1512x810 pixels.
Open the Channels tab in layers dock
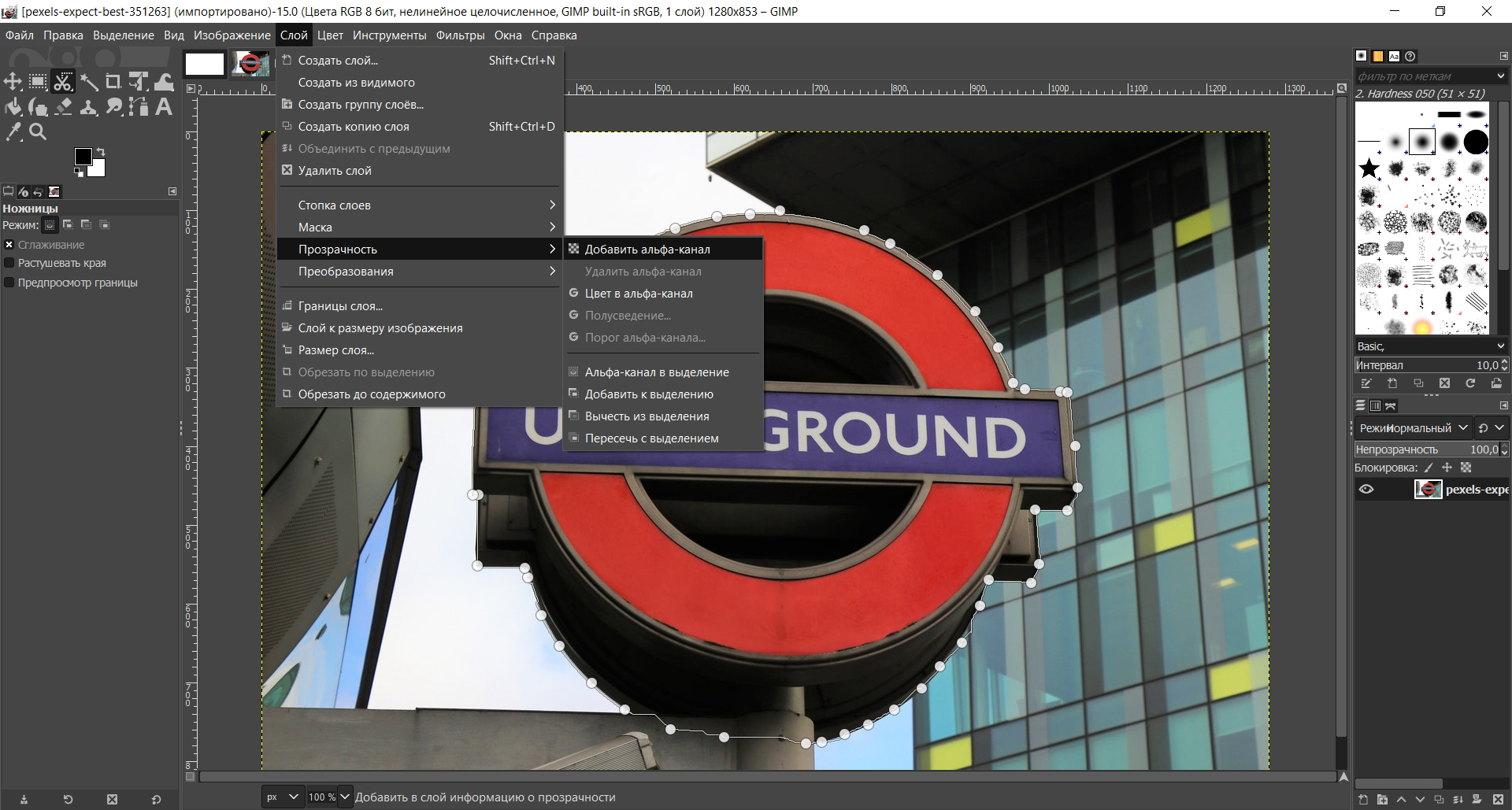click(x=1375, y=405)
